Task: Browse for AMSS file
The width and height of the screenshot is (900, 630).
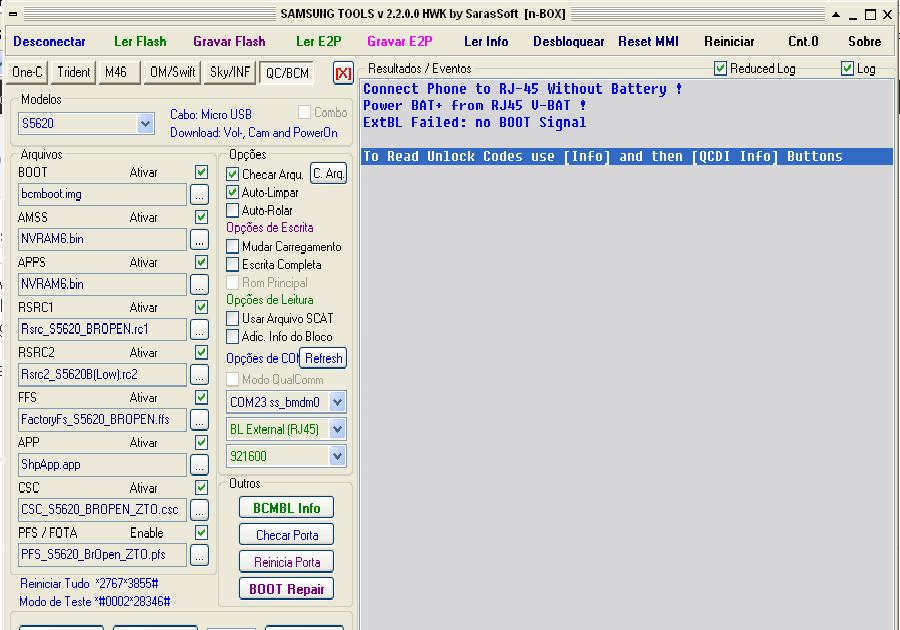Action: coord(199,239)
